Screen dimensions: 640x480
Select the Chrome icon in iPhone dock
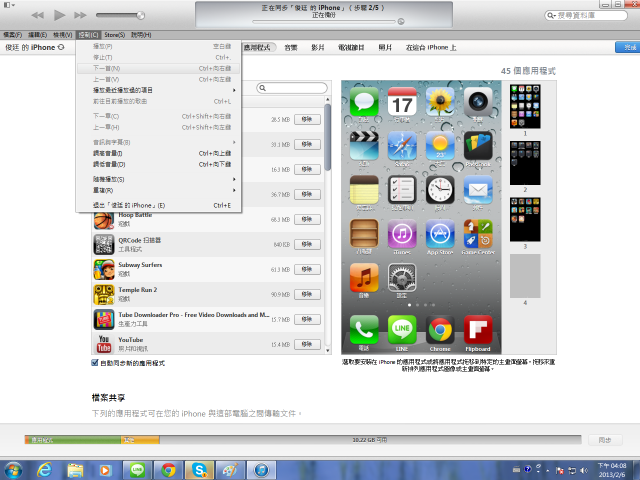(440, 329)
